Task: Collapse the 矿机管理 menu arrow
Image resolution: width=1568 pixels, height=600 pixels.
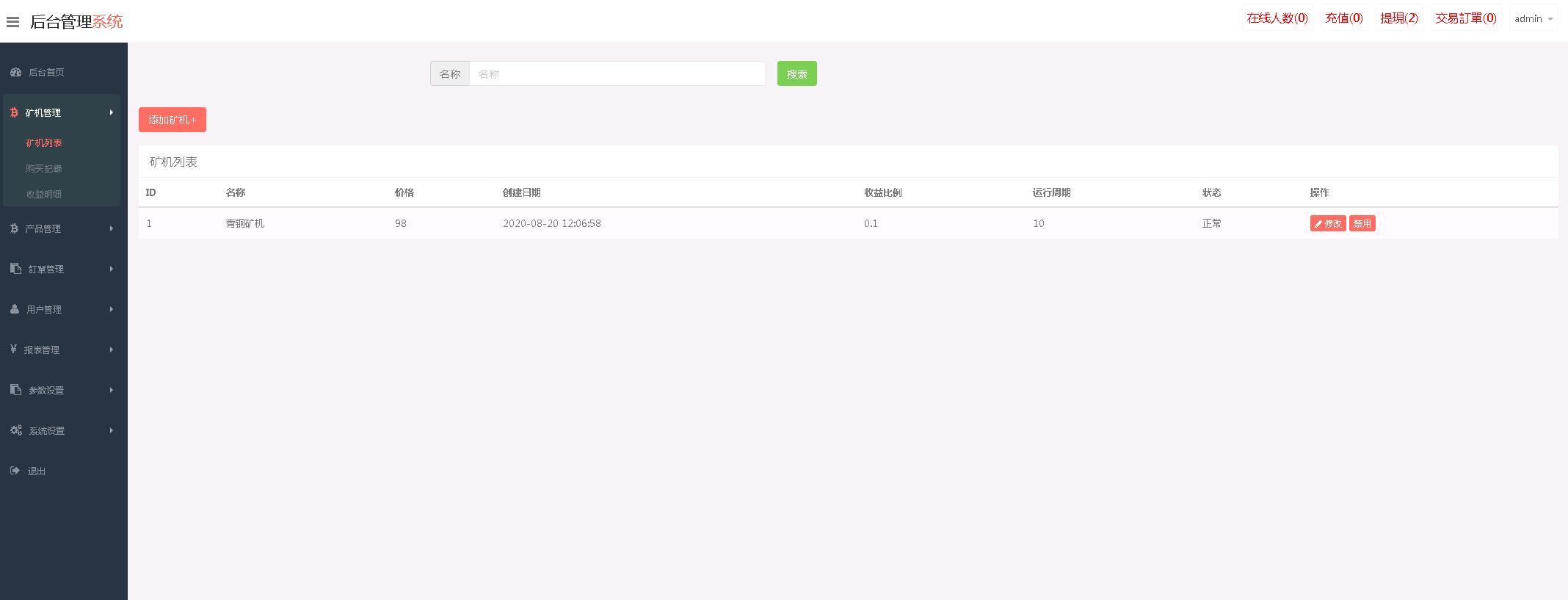Action: tap(112, 112)
